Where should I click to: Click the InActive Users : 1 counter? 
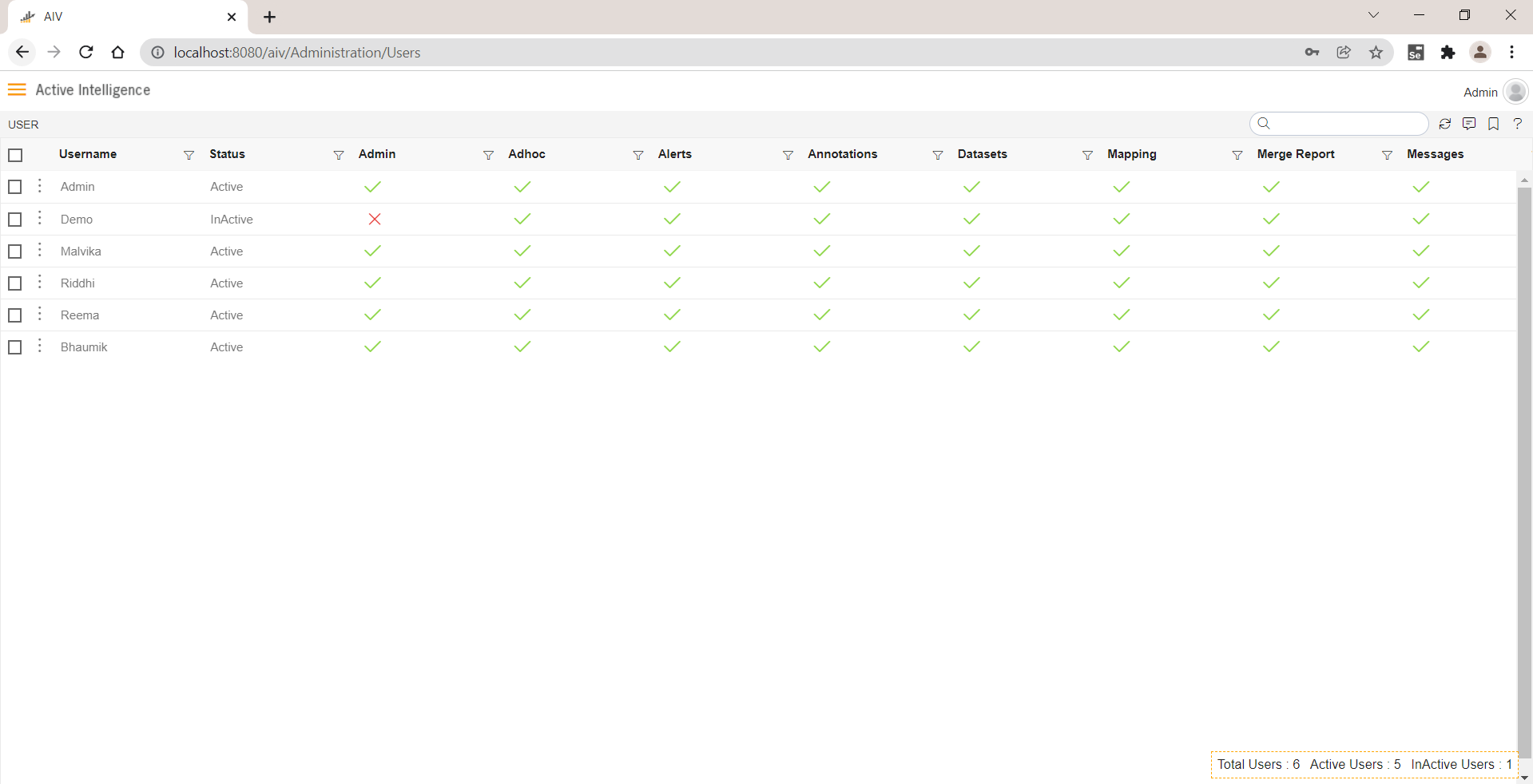[1461, 764]
